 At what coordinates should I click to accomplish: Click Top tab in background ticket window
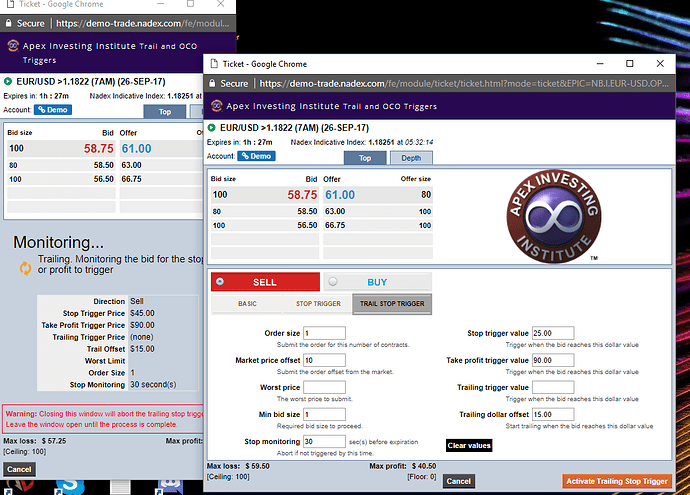pyautogui.click(x=165, y=112)
